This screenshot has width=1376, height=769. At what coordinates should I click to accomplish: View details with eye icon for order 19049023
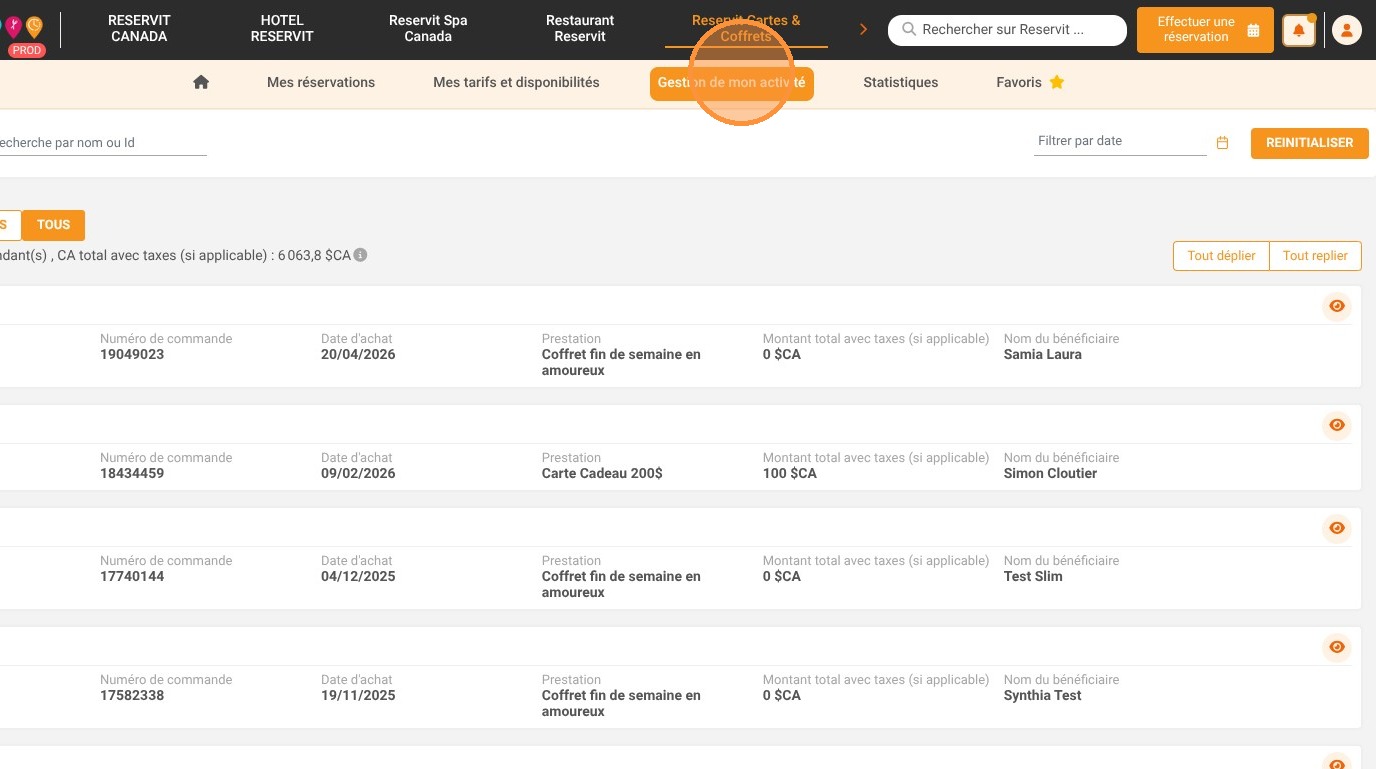pos(1337,306)
